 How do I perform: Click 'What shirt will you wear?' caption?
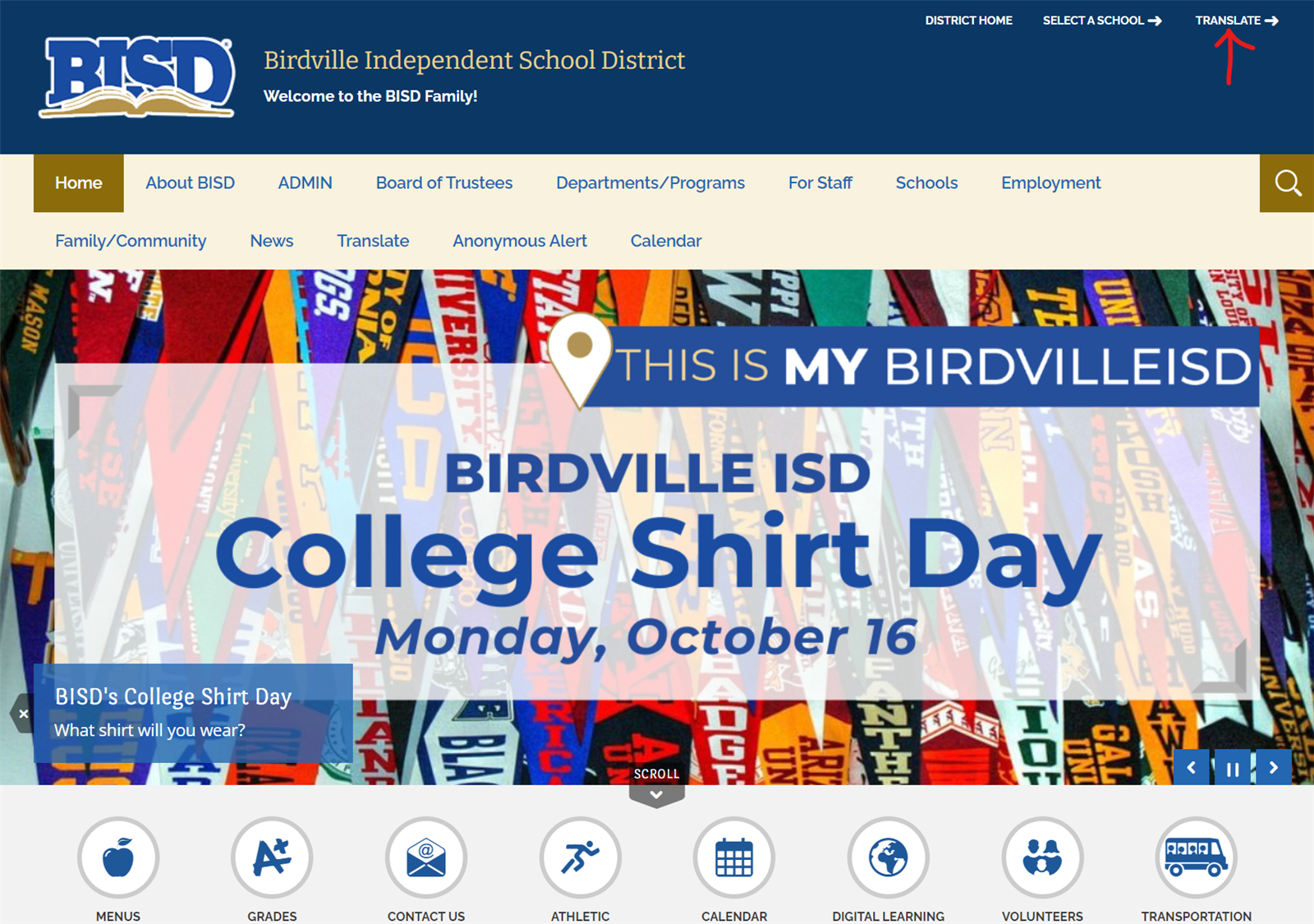click(149, 730)
